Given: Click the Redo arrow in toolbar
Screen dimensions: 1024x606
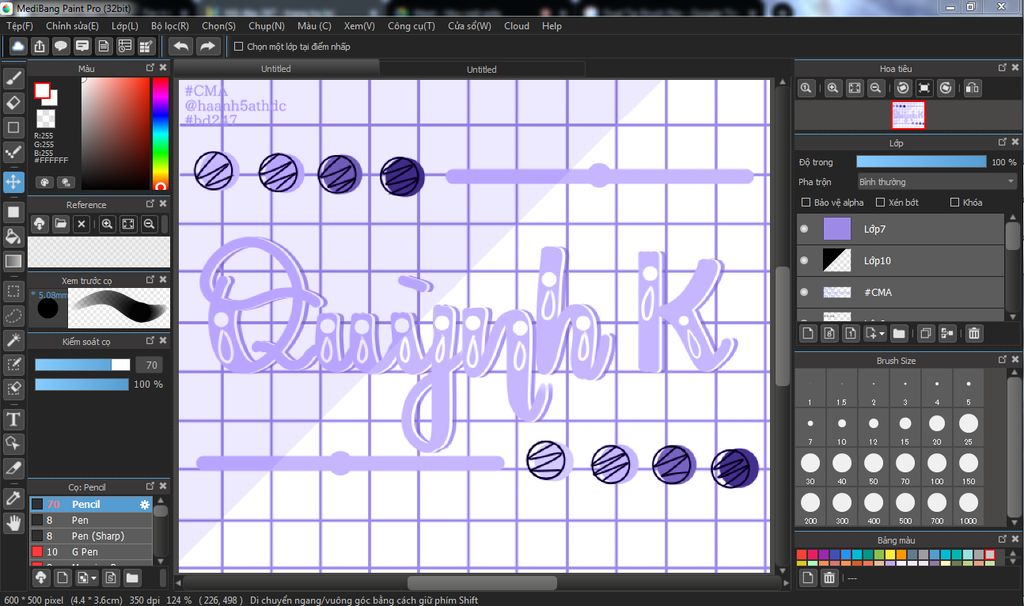Looking at the screenshot, I should (x=207, y=46).
